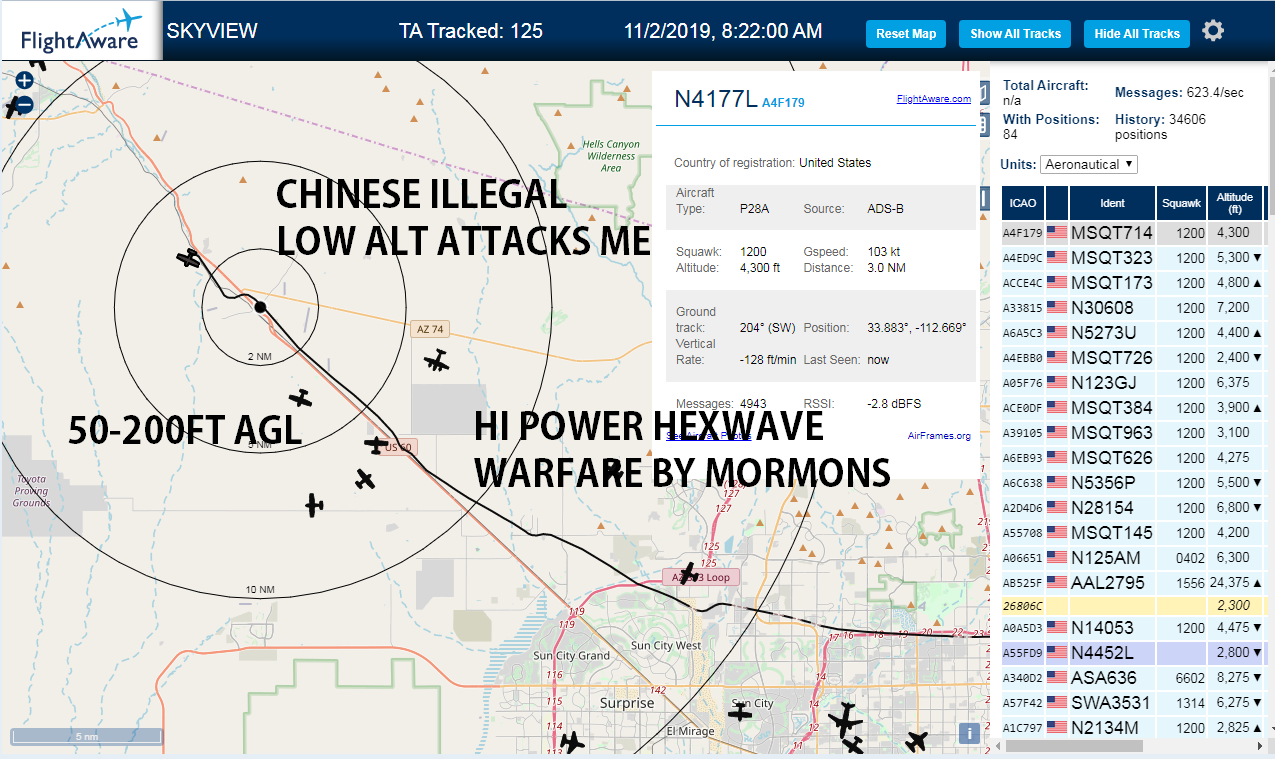Screen dimensions: 1275x759
Task: Click the flag icon beside ASA636
Action: (x=1057, y=678)
